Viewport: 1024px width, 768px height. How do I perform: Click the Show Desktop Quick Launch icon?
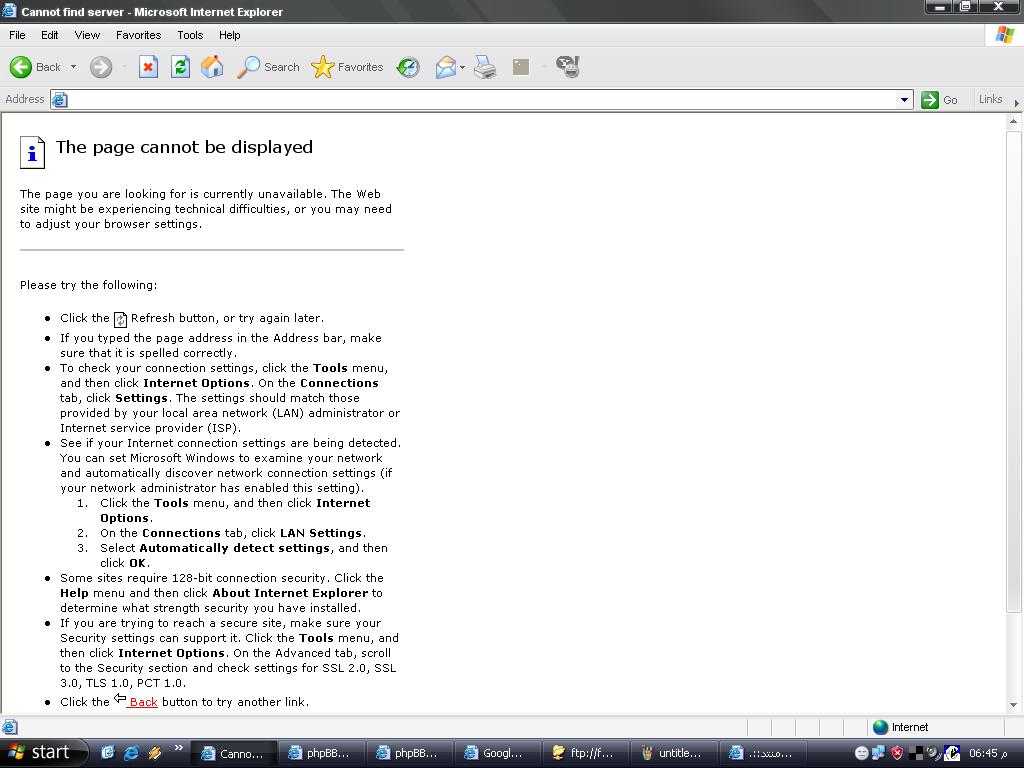108,753
